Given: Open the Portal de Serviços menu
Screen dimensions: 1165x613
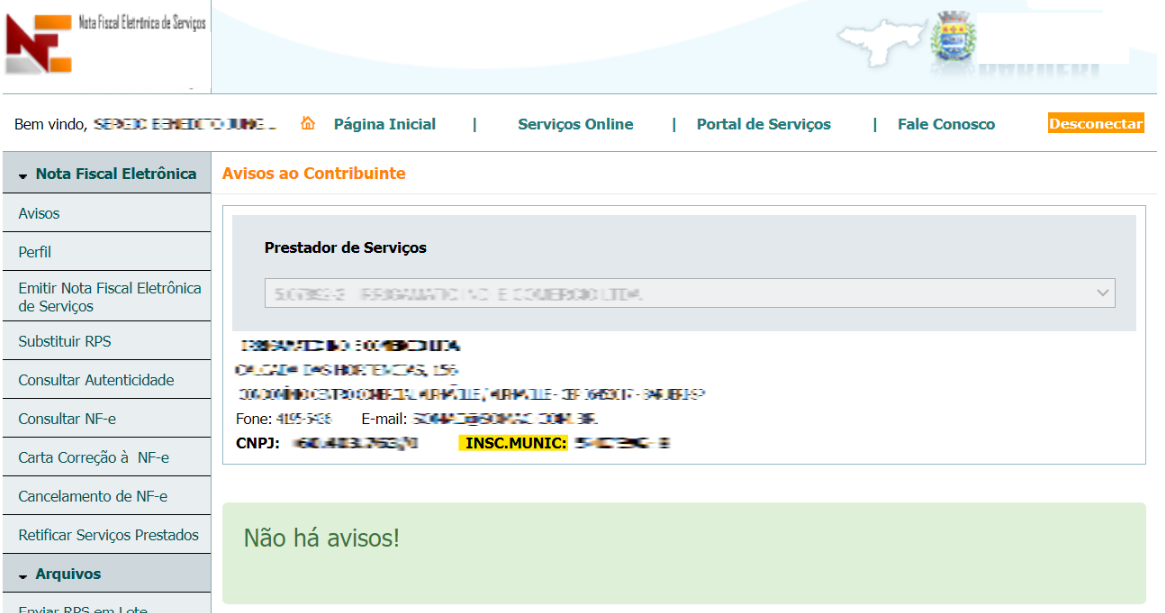Looking at the screenshot, I should 763,123.
